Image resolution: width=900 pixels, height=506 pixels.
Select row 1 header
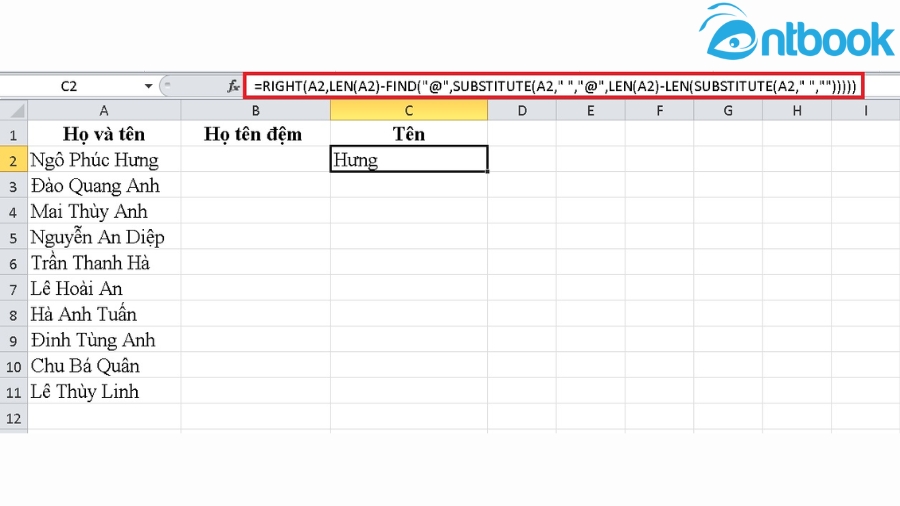14,134
